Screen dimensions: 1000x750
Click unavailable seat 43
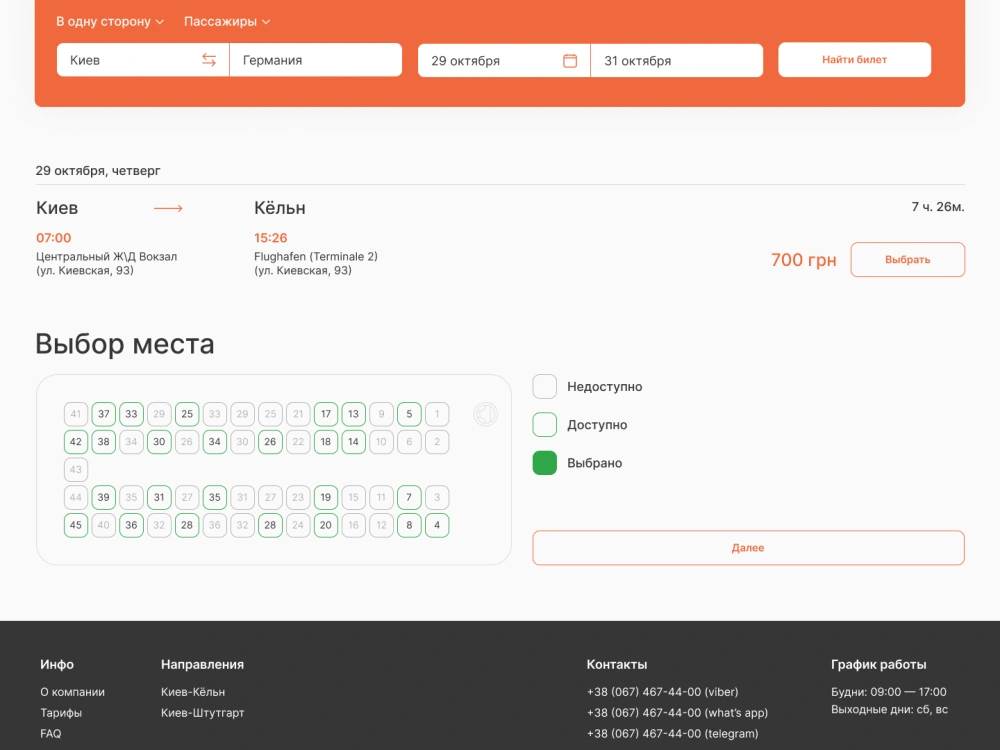[76, 470]
